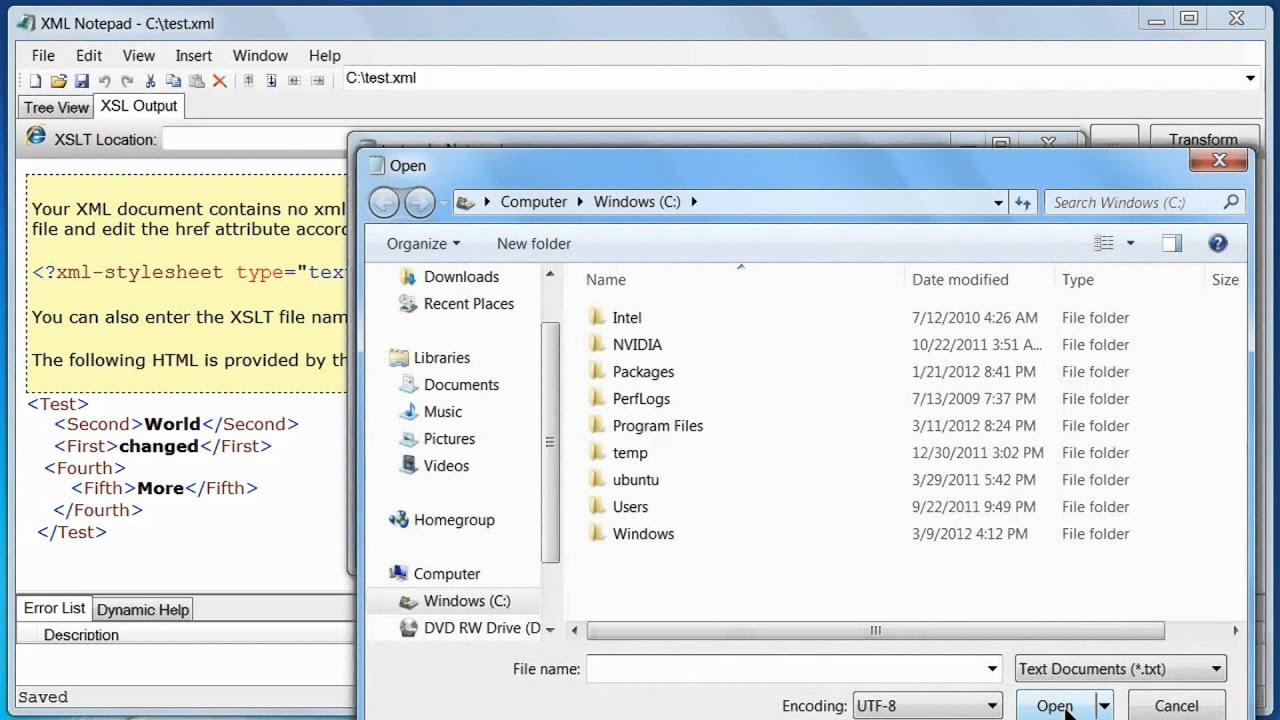This screenshot has height=720, width=1280.
Task: Click the Back arrow in Open dialog
Action: pyautogui.click(x=384, y=202)
